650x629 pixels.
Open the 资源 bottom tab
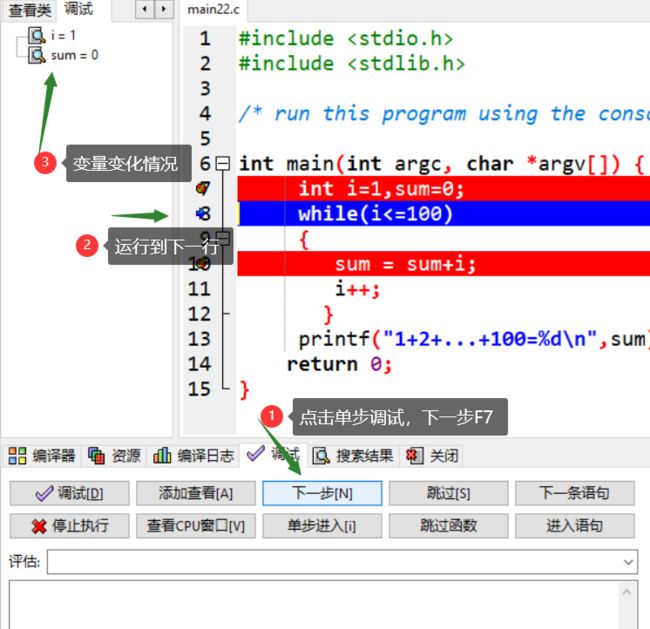(x=114, y=456)
